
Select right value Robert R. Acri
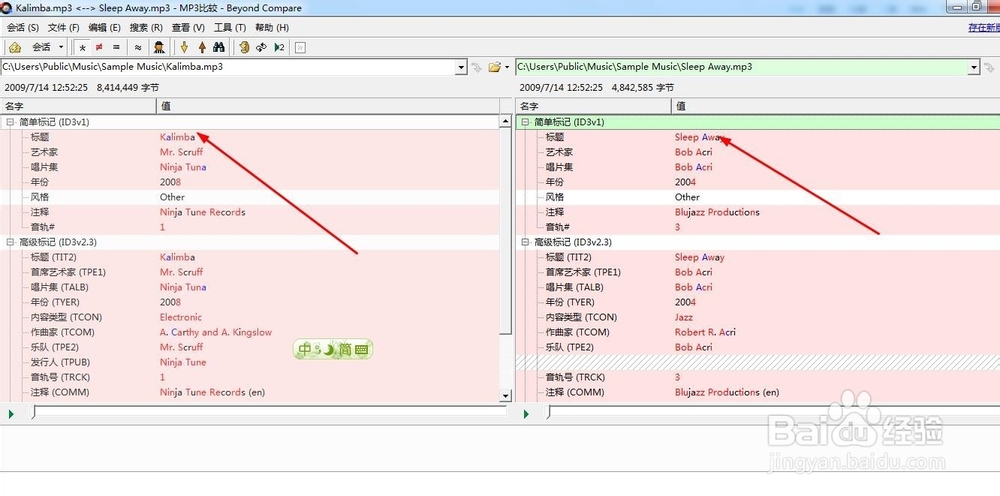(705, 332)
